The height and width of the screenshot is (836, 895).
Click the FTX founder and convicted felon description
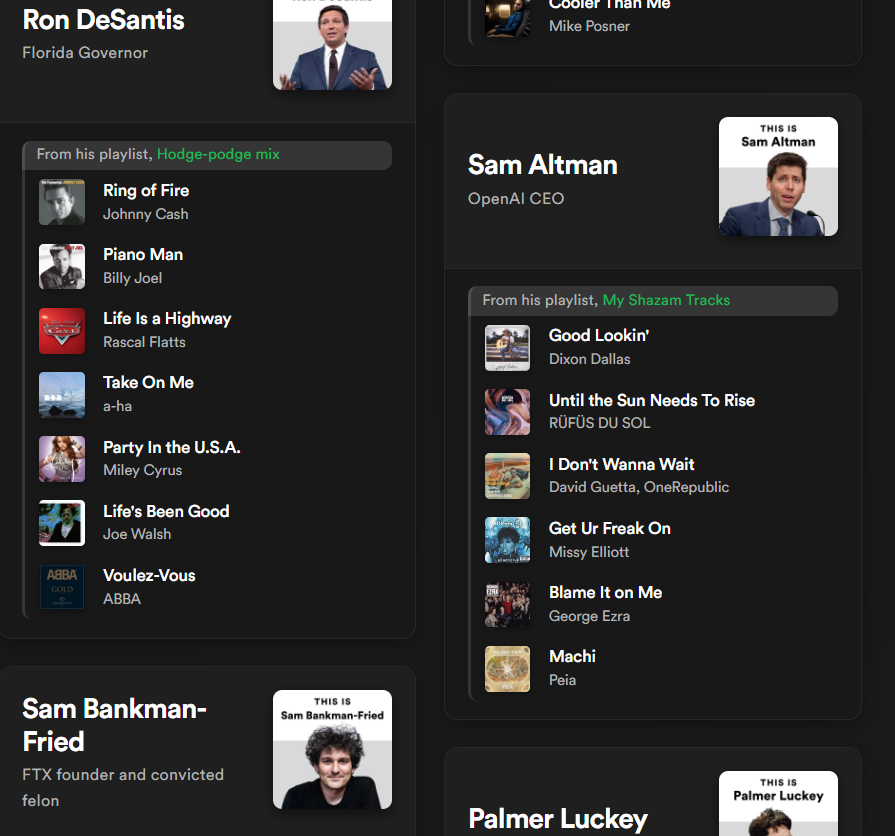point(123,787)
